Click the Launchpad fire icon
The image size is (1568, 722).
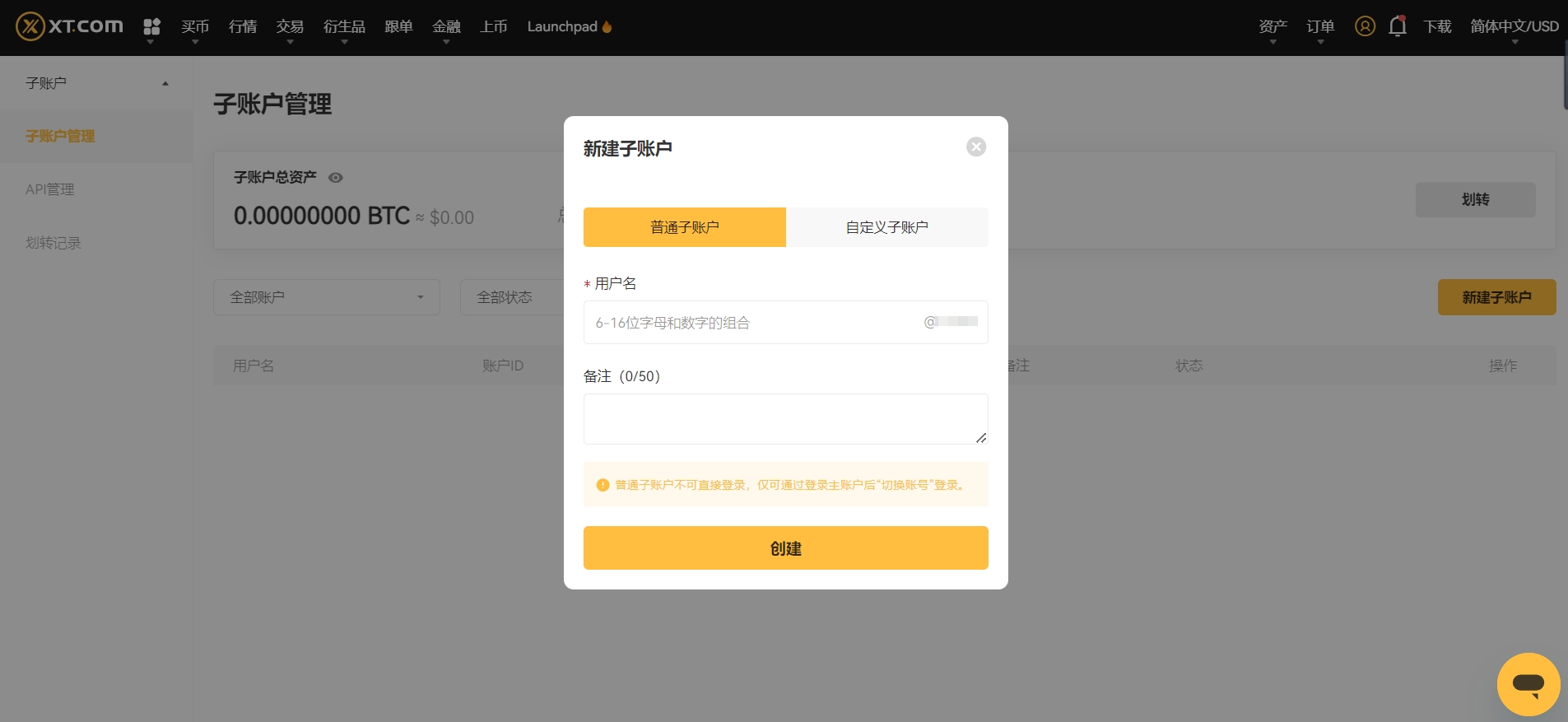pyautogui.click(x=607, y=26)
